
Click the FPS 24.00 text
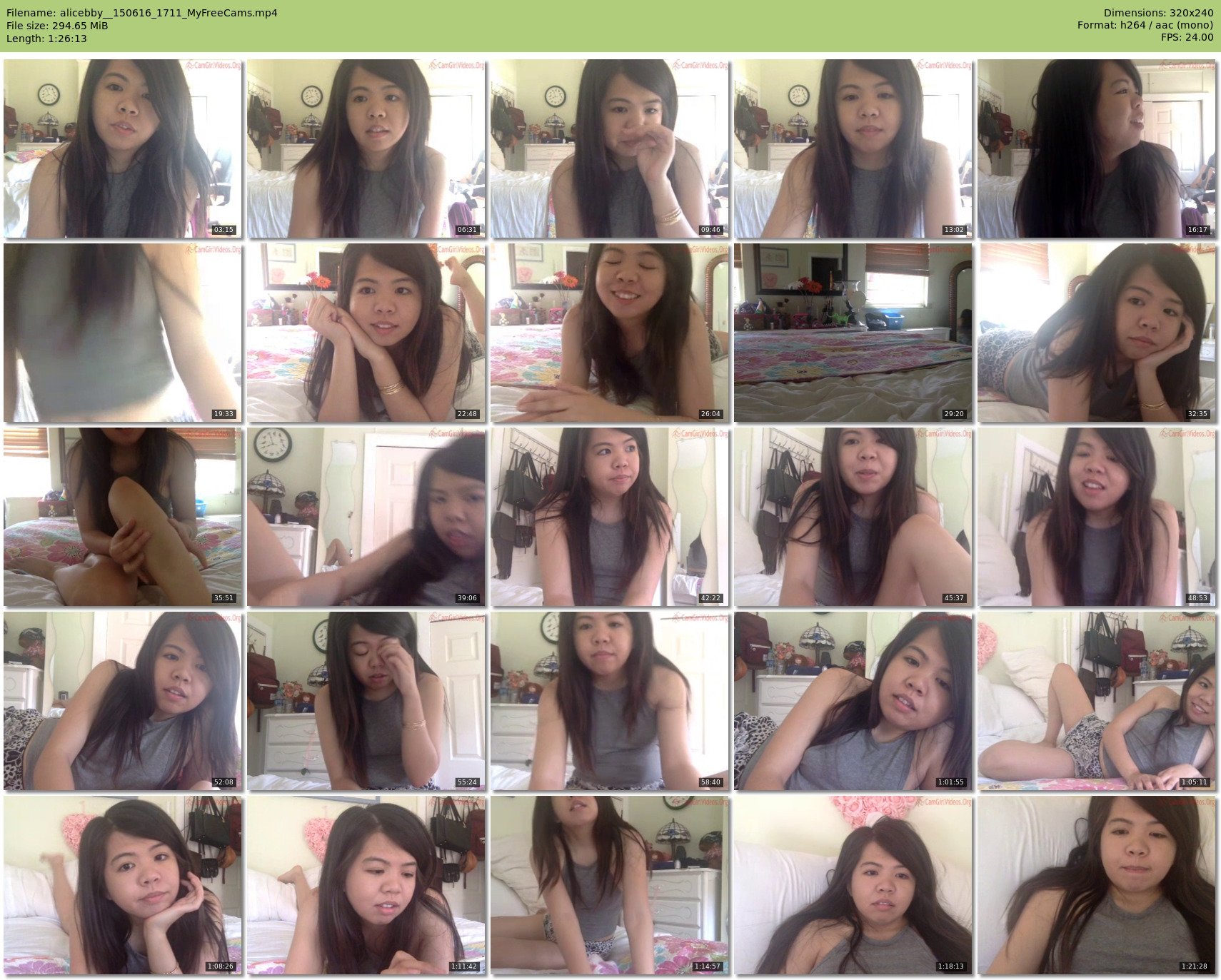pyautogui.click(x=1187, y=37)
